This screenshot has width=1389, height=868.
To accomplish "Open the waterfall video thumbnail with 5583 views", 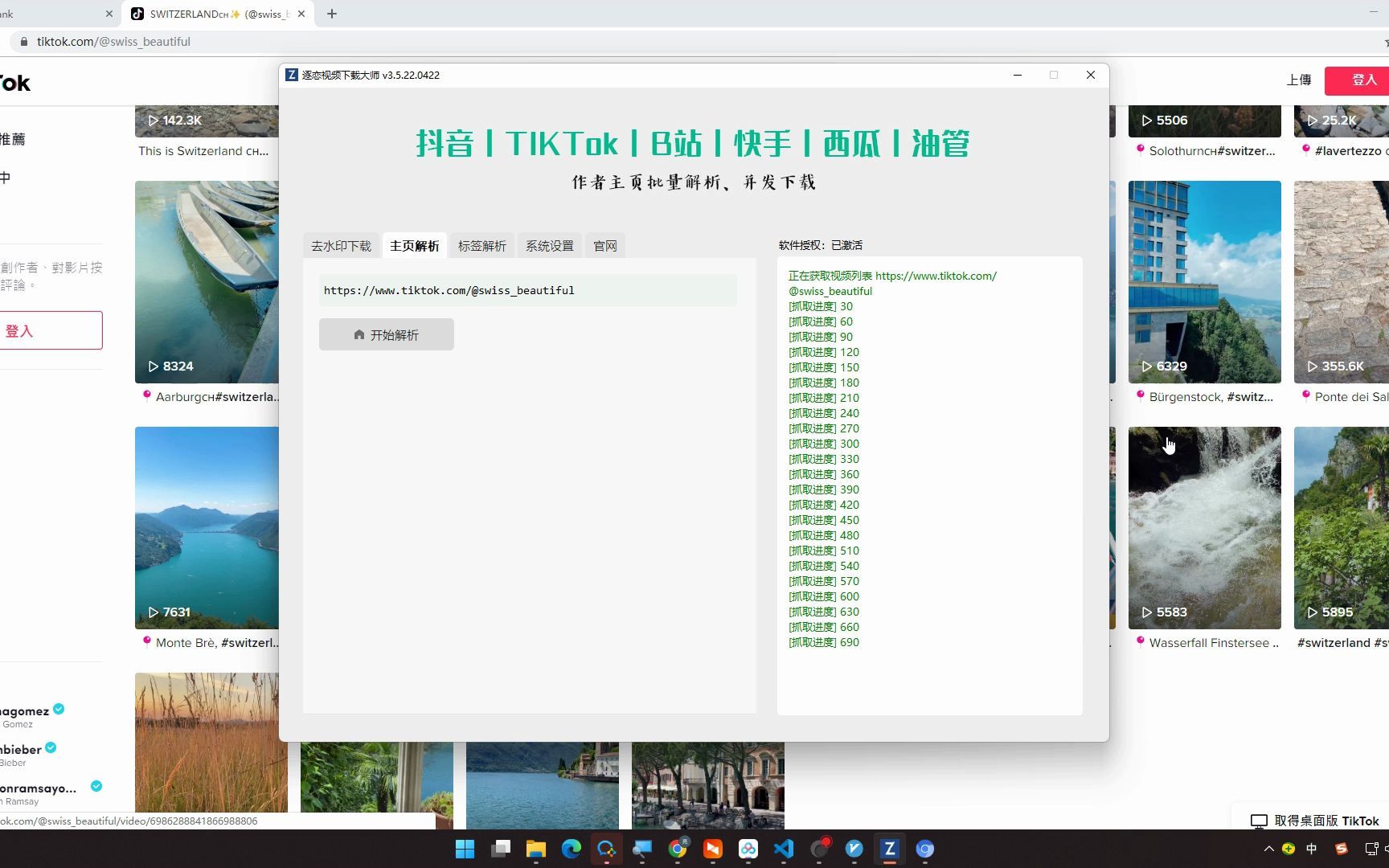I will tap(1205, 528).
